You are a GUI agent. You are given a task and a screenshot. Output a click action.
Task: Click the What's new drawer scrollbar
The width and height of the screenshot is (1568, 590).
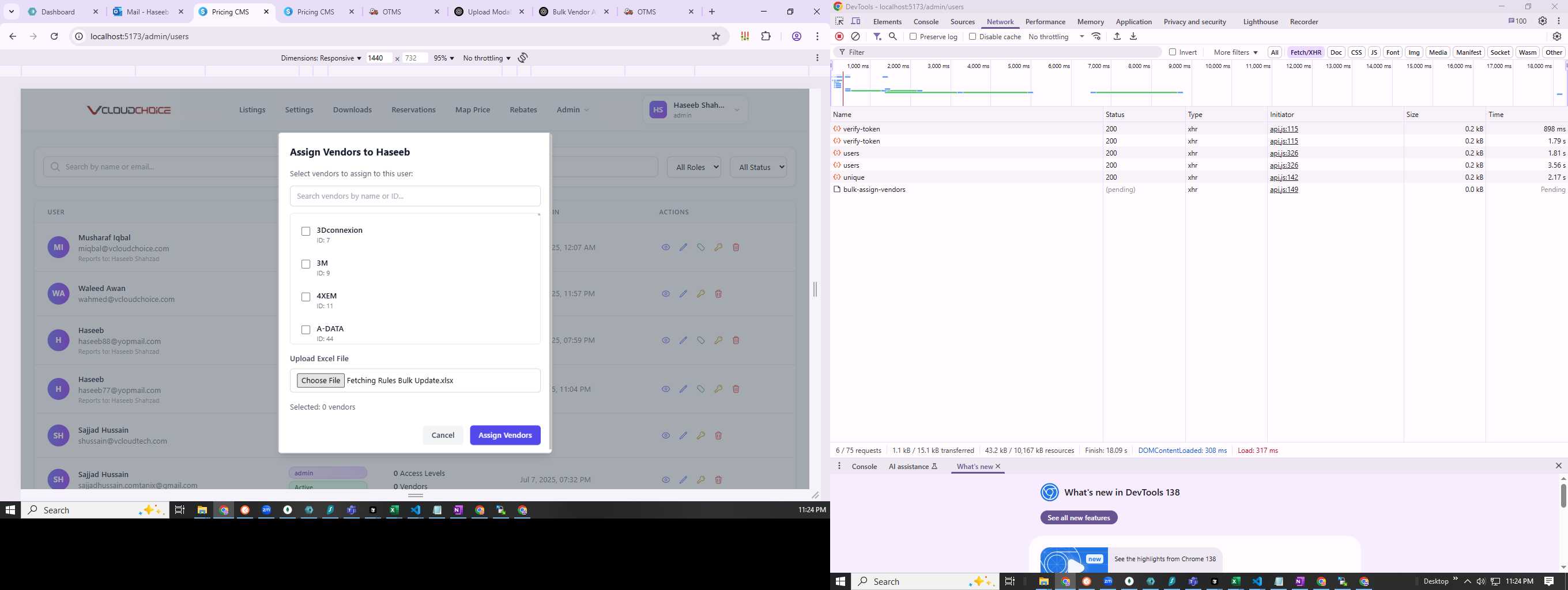(x=1563, y=496)
